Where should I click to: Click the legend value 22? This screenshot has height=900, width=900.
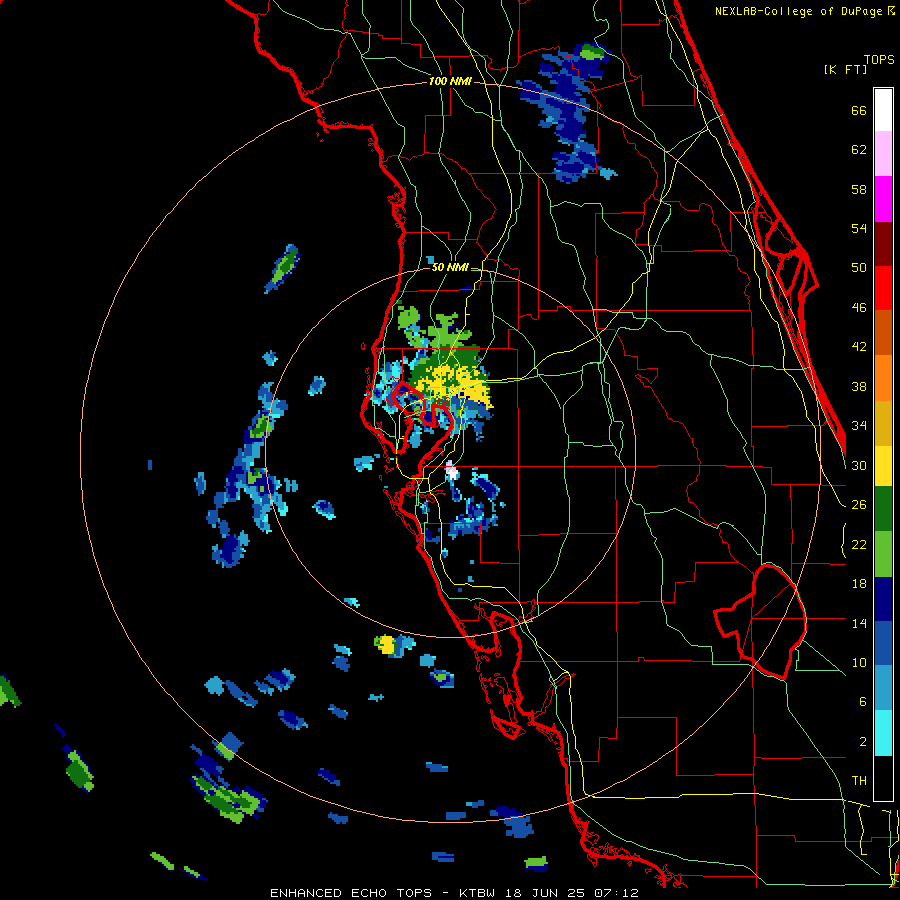point(859,544)
